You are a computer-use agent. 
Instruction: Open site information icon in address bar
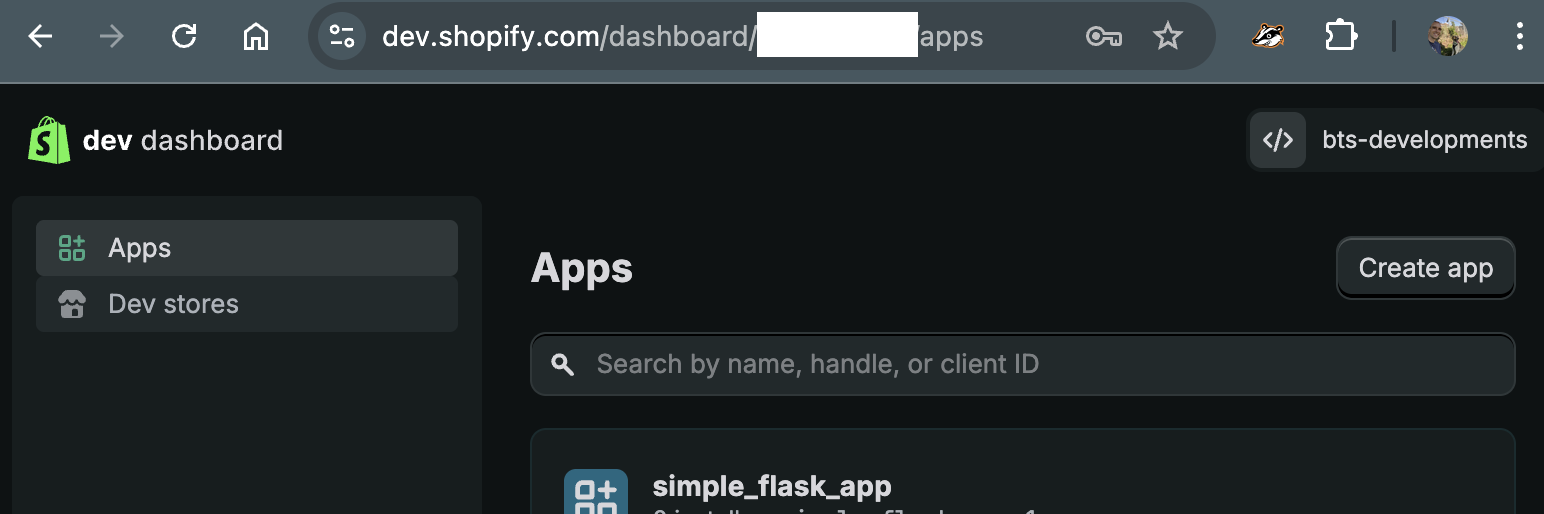342,37
